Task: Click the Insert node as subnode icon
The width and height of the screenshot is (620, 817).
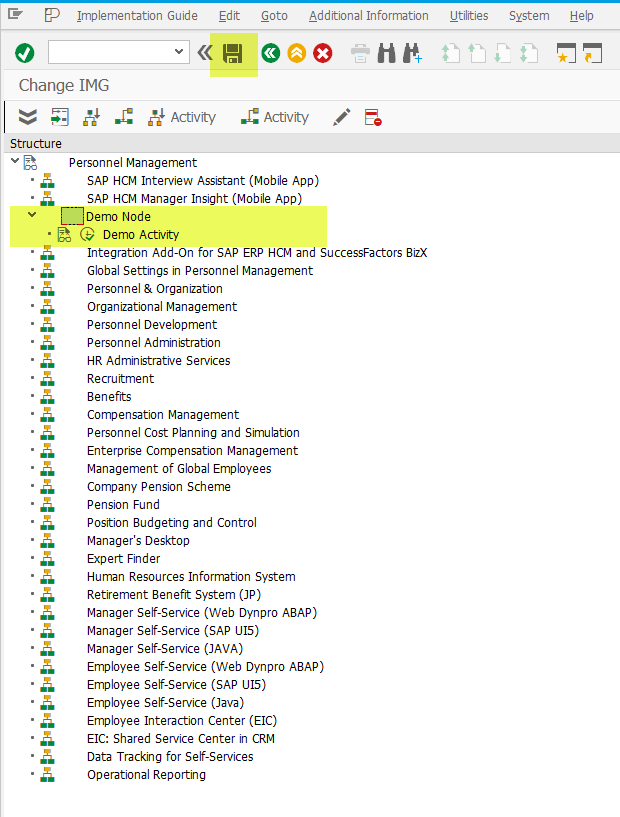Action: point(92,117)
